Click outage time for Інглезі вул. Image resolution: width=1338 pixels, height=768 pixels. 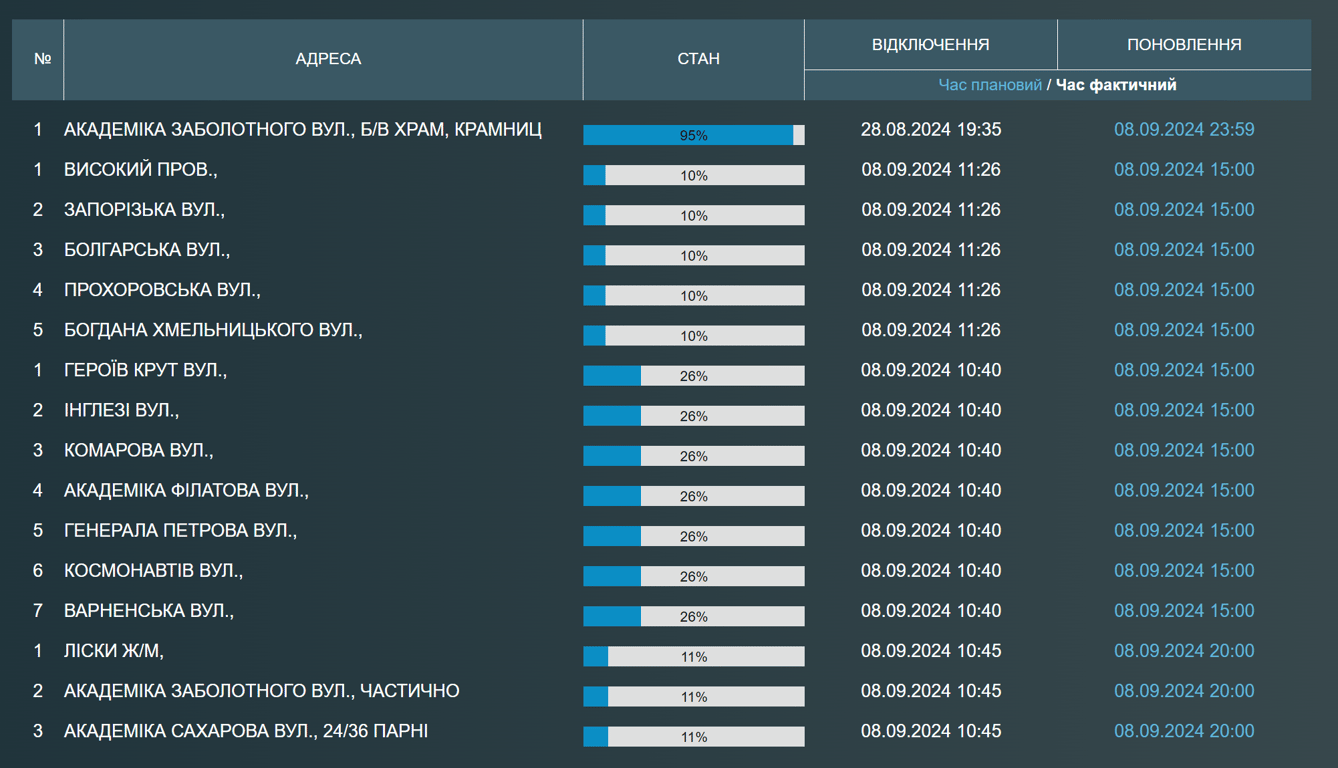(x=930, y=410)
